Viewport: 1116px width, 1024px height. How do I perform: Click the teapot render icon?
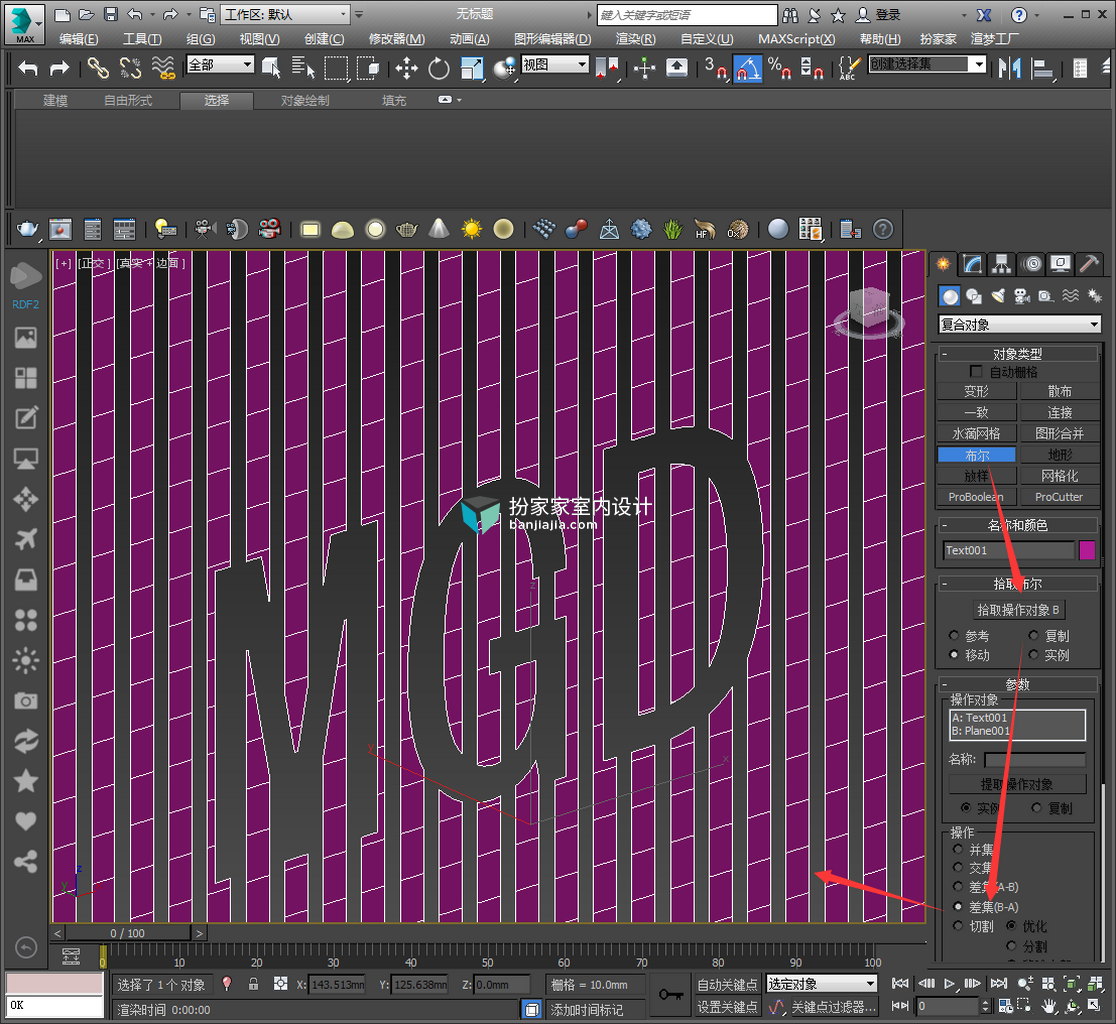click(x=27, y=229)
